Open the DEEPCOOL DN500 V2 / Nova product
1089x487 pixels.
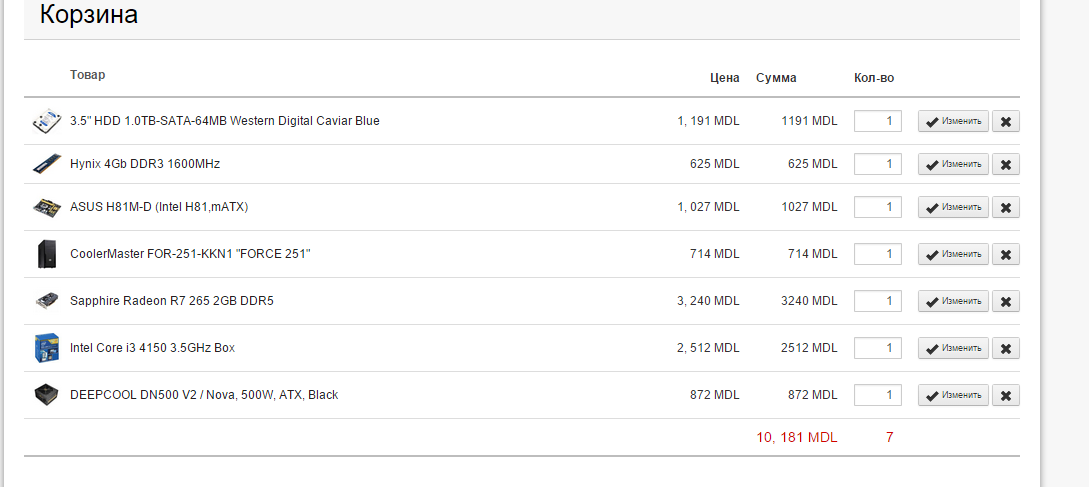click(204, 395)
